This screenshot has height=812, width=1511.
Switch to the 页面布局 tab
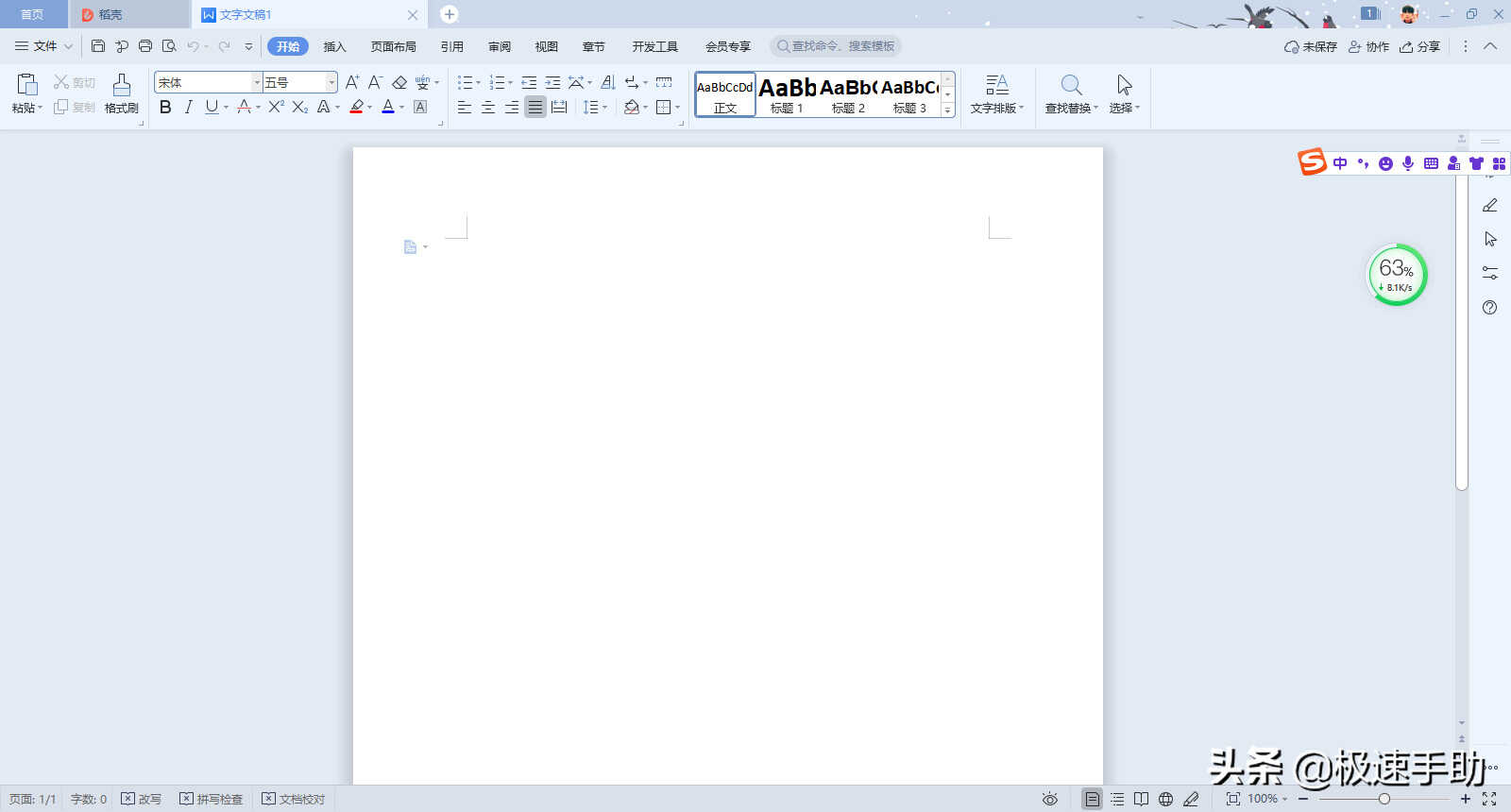tap(394, 46)
